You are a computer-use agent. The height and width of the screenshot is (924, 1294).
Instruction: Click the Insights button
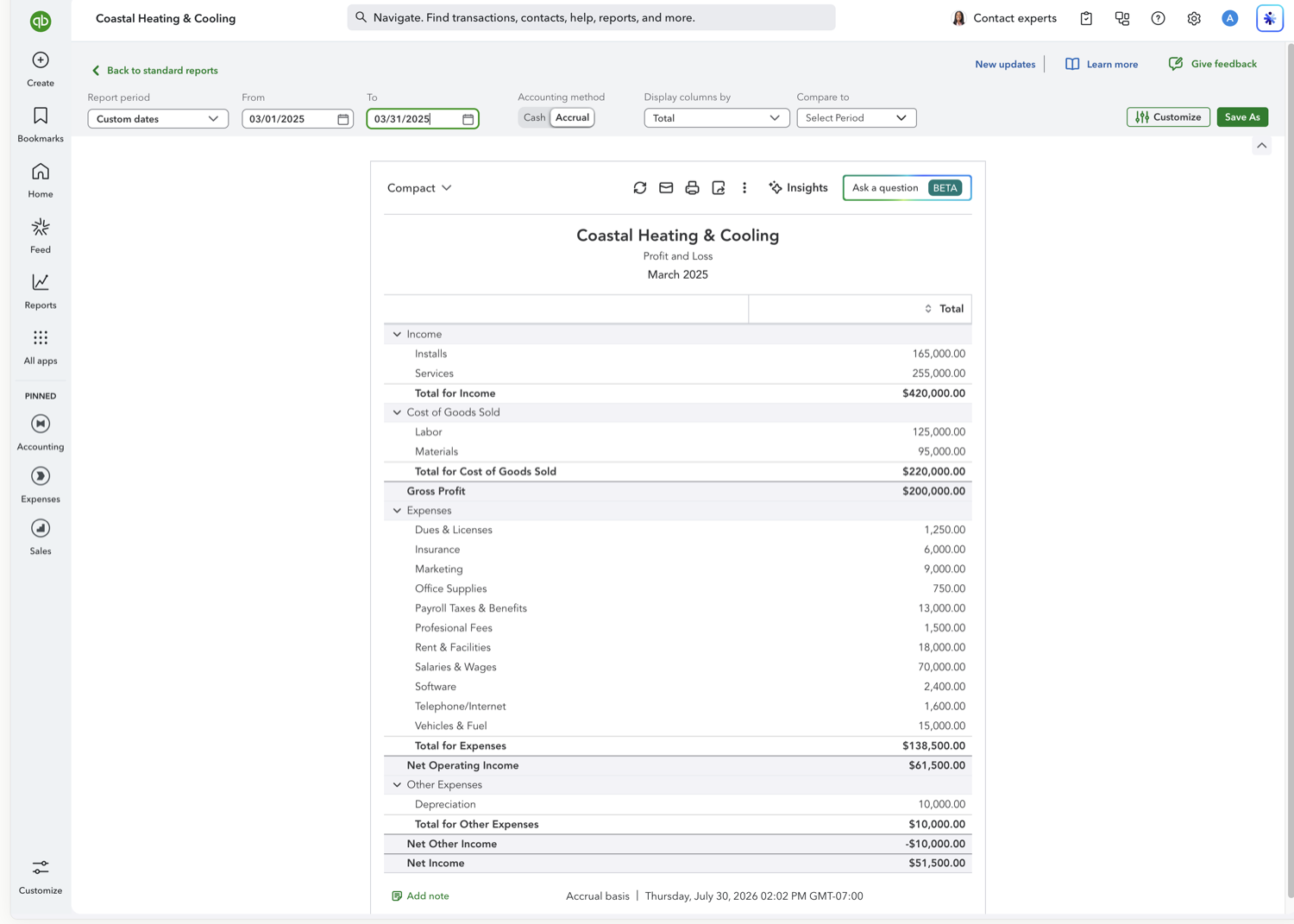798,188
